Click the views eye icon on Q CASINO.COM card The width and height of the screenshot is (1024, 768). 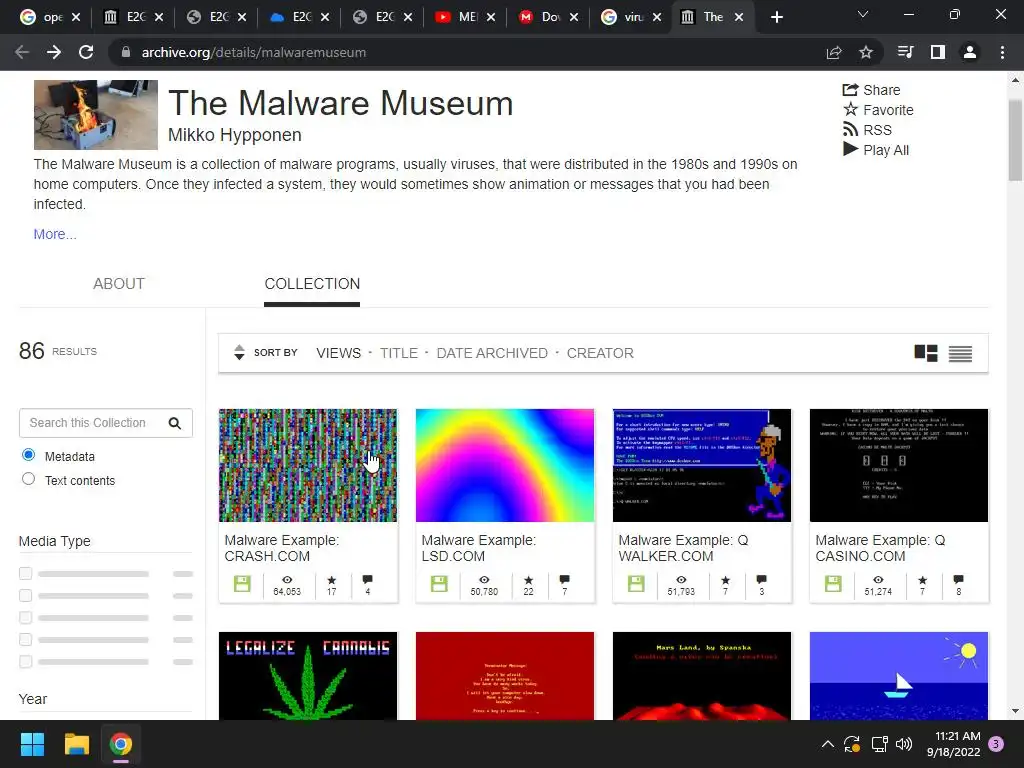[878, 580]
